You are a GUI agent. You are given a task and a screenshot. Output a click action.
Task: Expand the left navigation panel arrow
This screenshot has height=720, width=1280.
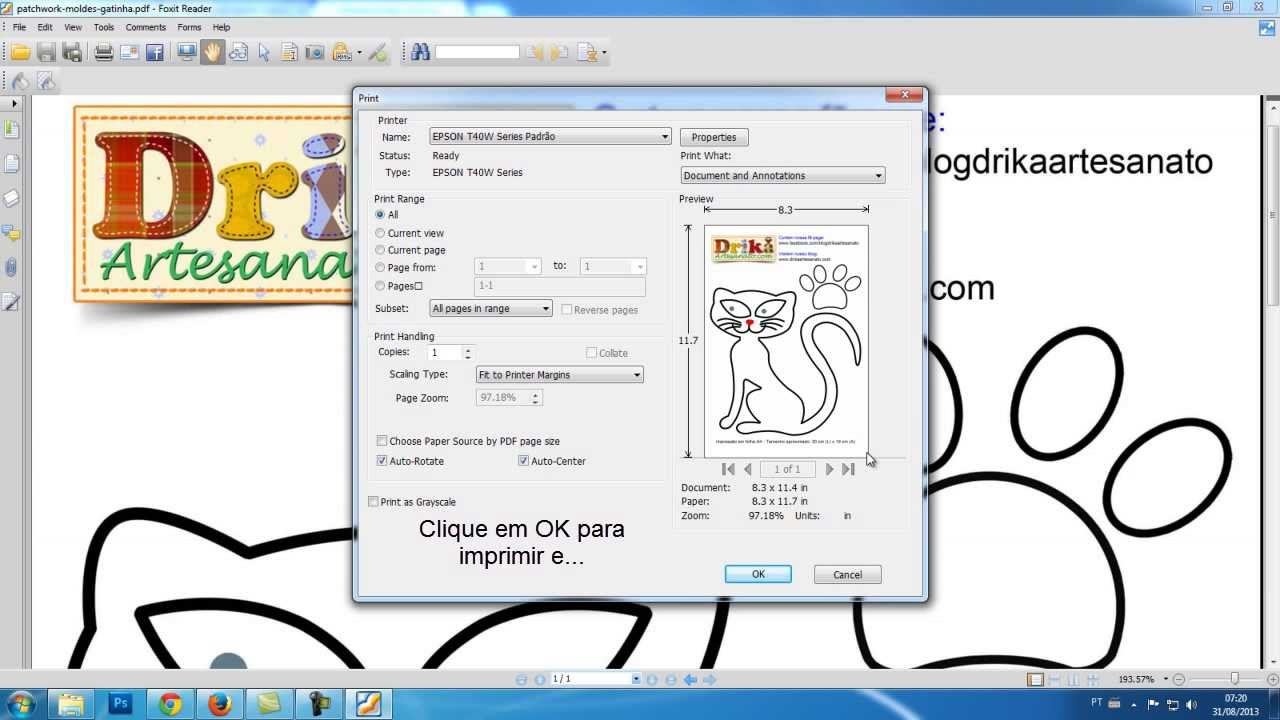point(14,103)
